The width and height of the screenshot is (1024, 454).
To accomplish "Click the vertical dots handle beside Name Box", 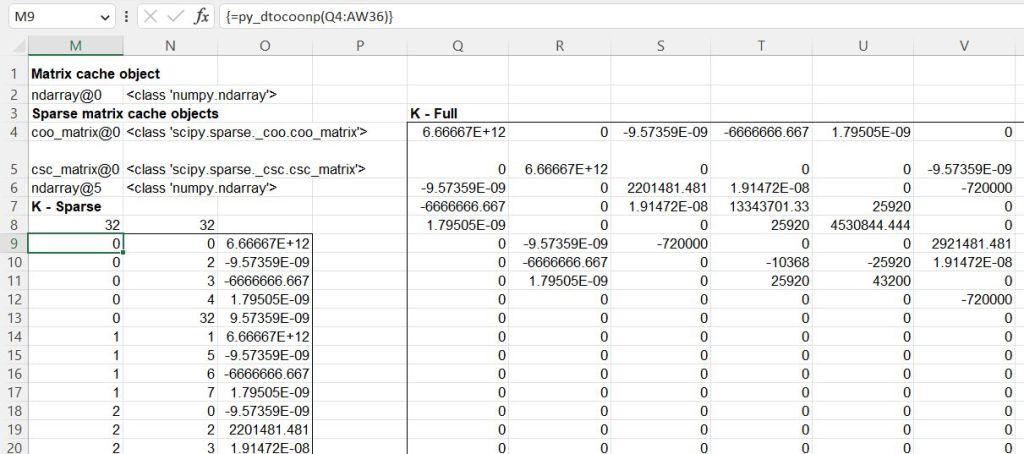I will coord(126,17).
